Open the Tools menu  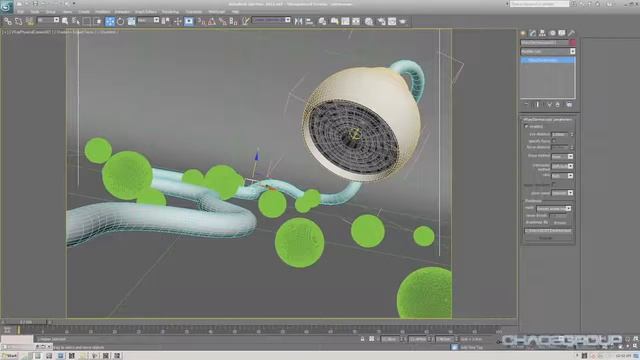35,12
